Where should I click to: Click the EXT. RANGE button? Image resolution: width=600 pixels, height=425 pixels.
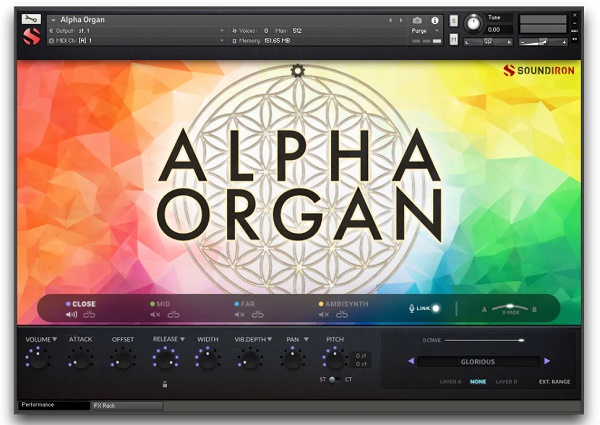pos(554,382)
